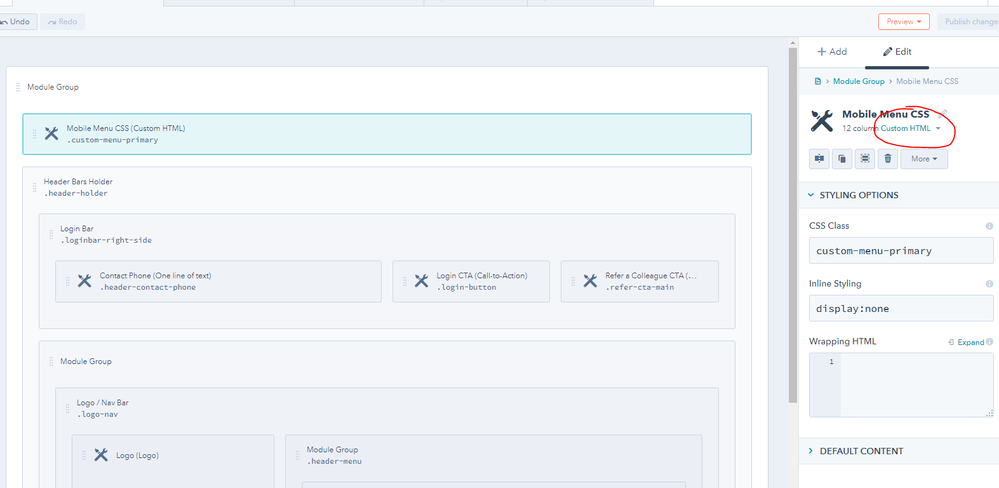Open the Preview dropdown button

903,22
